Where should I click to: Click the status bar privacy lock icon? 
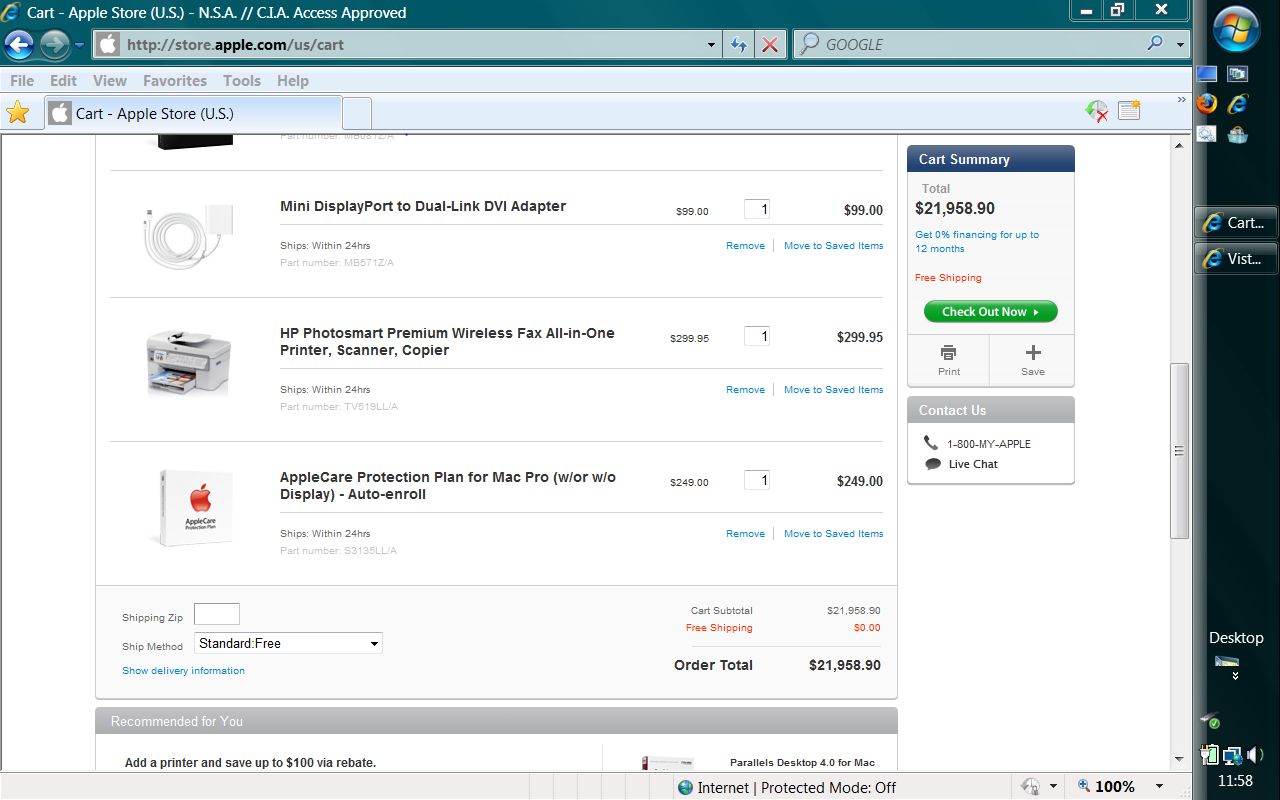pos(1029,787)
